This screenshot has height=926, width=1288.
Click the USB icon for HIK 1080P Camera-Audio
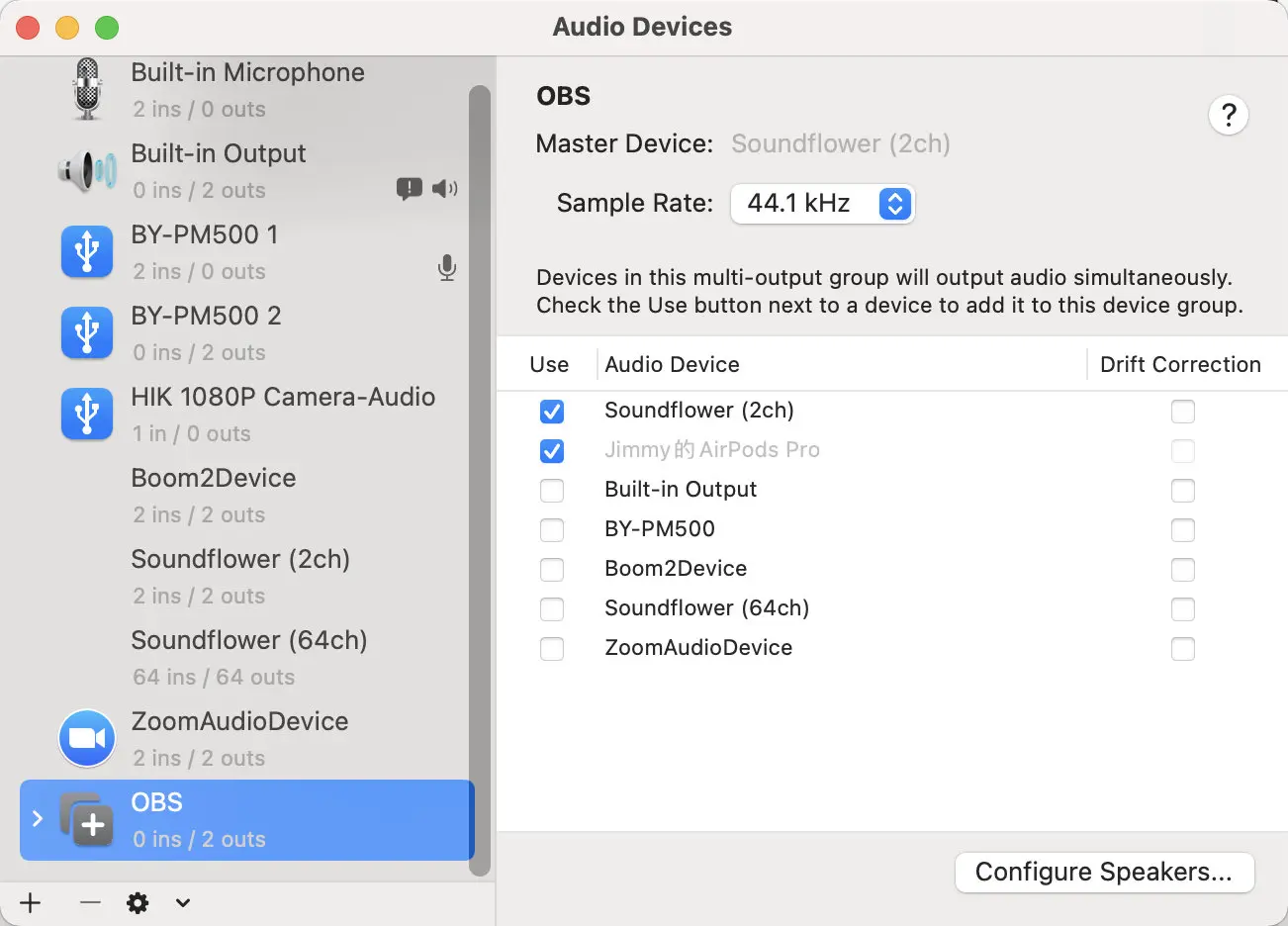(x=87, y=415)
